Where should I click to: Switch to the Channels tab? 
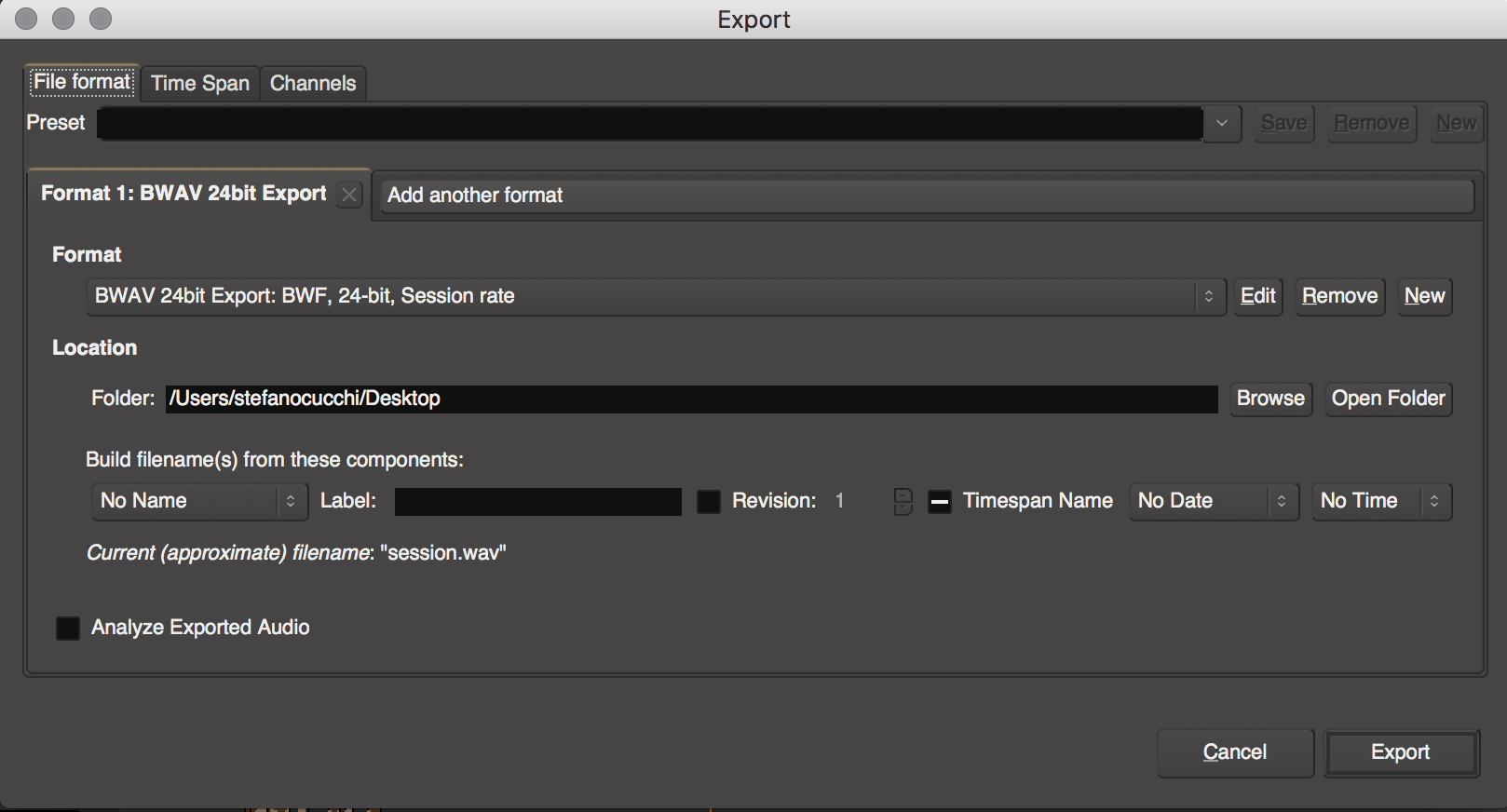pyautogui.click(x=313, y=83)
